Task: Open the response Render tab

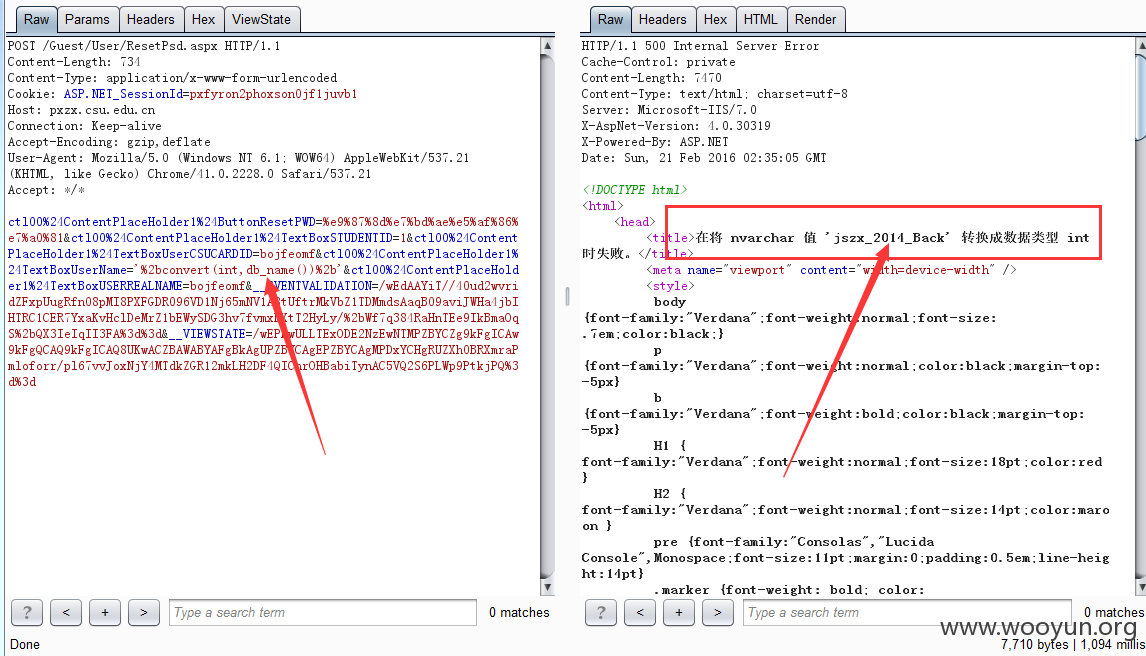Action: [x=816, y=20]
